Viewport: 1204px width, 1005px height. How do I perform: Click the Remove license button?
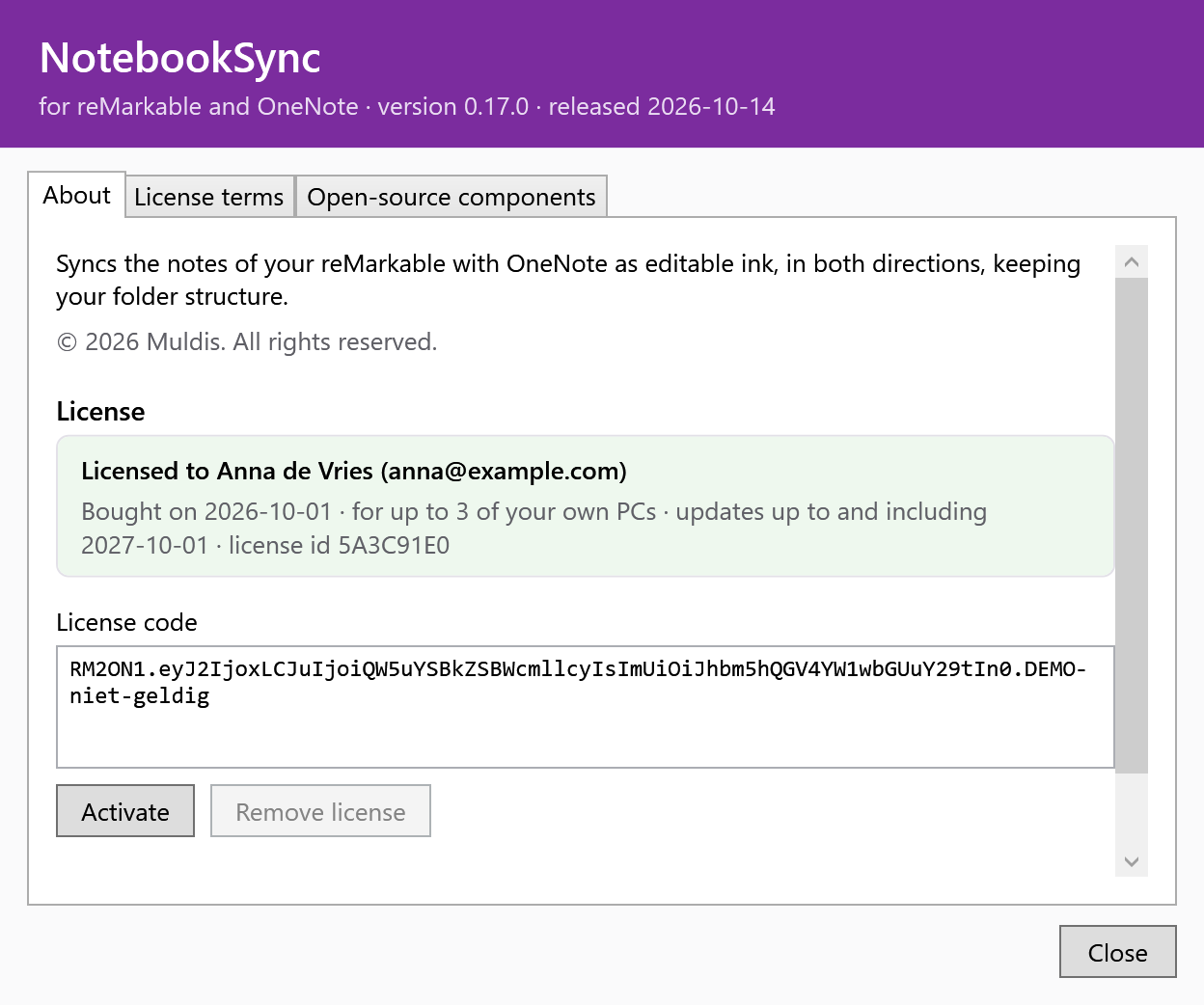tap(320, 811)
